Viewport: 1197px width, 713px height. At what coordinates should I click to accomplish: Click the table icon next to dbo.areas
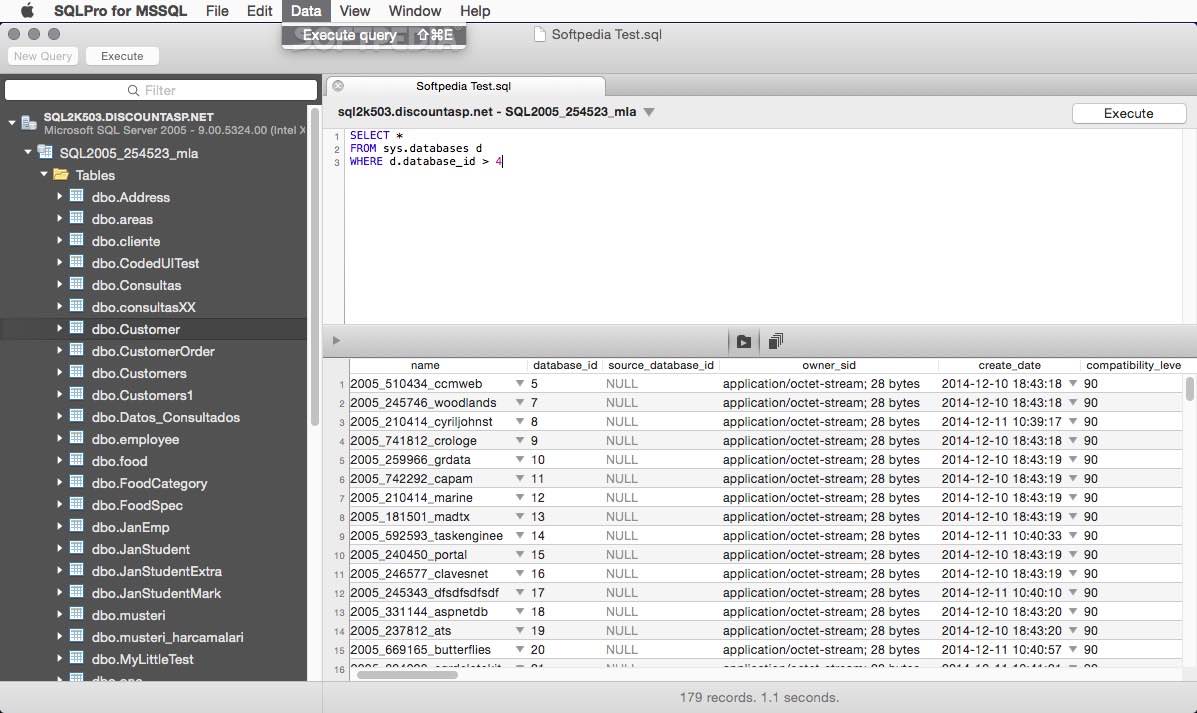pyautogui.click(x=76, y=218)
